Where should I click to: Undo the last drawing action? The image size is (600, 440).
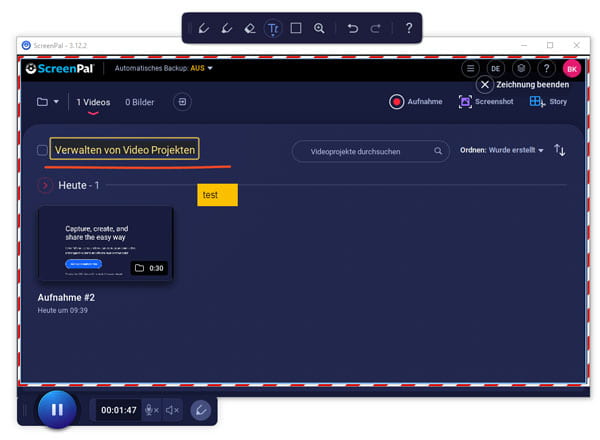[352, 28]
